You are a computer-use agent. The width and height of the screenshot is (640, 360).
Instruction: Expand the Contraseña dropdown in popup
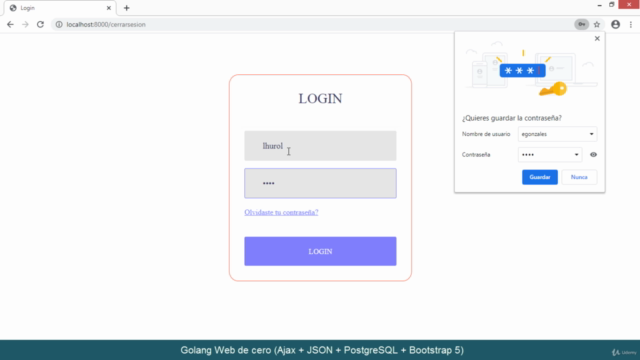click(x=550, y=155)
